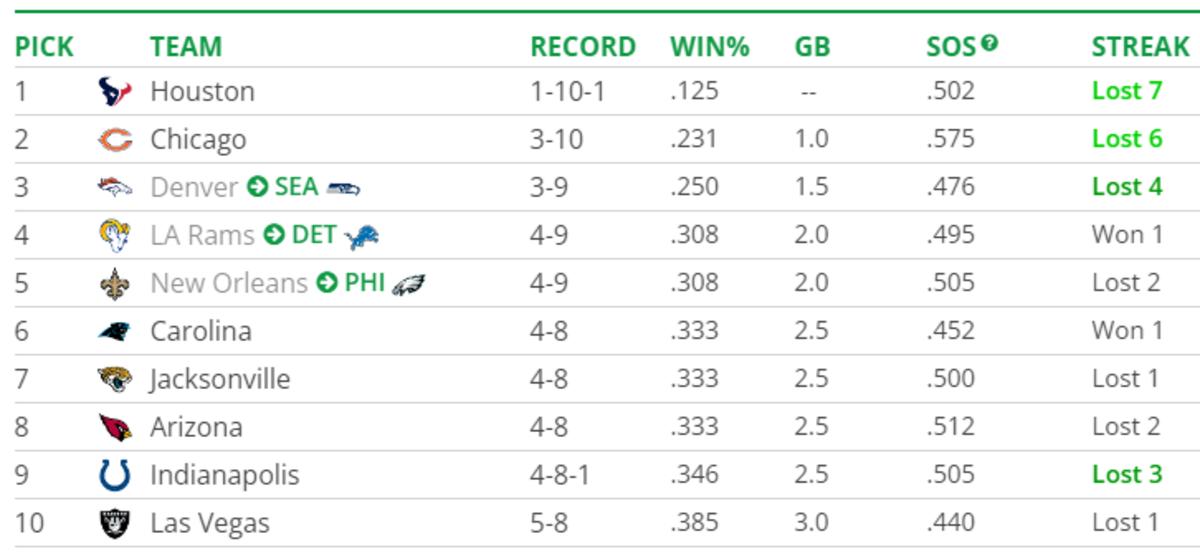
Task: Open the Jacksonville team link
Action: click(x=220, y=380)
